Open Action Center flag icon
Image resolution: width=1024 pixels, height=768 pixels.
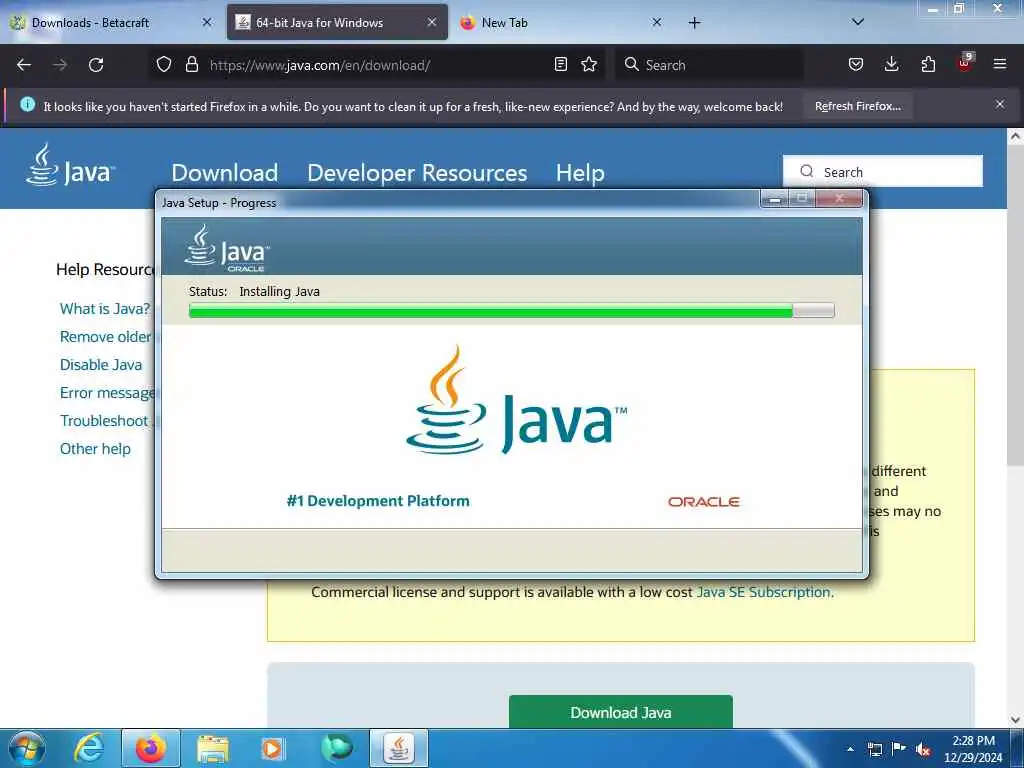(x=899, y=748)
